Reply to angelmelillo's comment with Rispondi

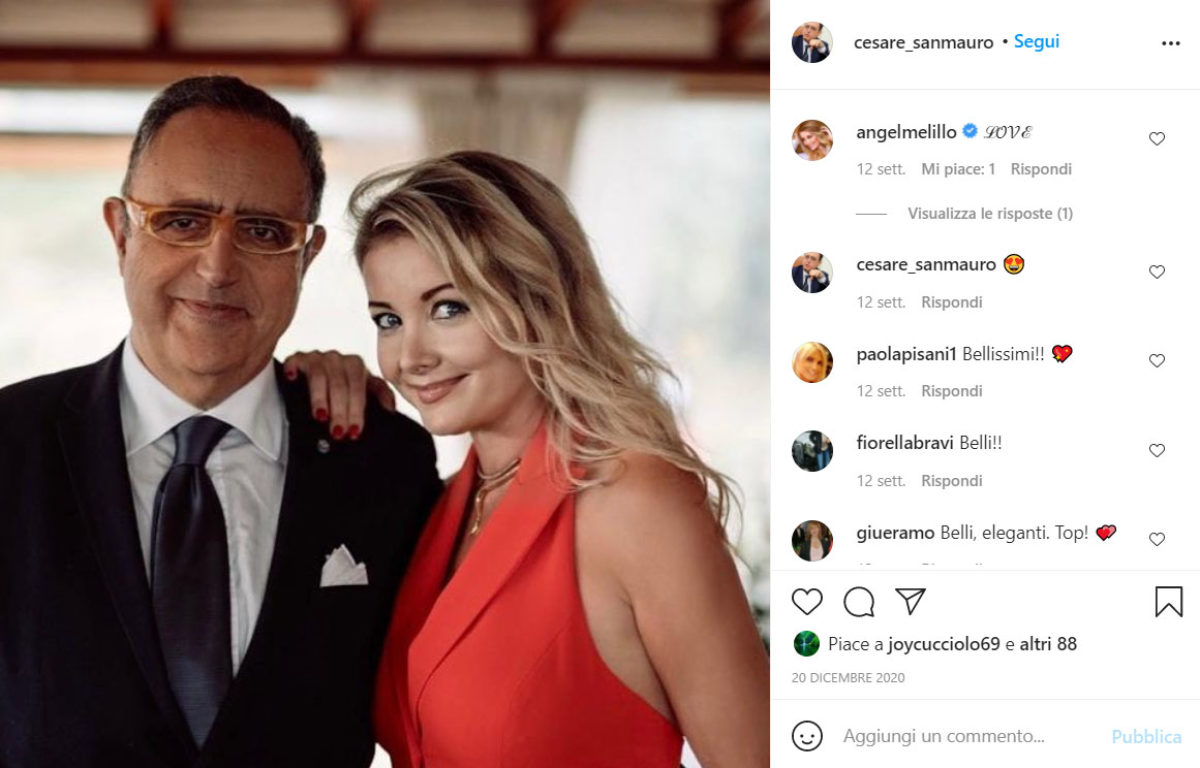click(x=1041, y=169)
